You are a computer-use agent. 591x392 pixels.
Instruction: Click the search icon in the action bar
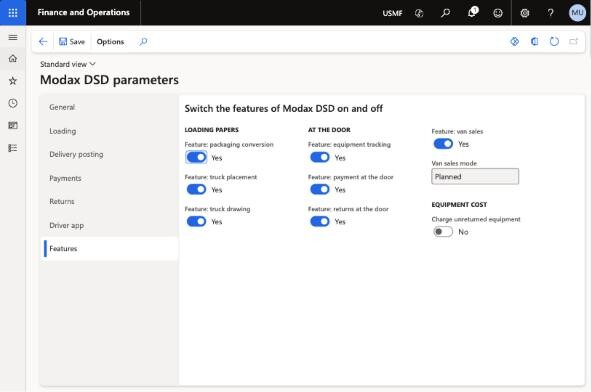[143, 41]
